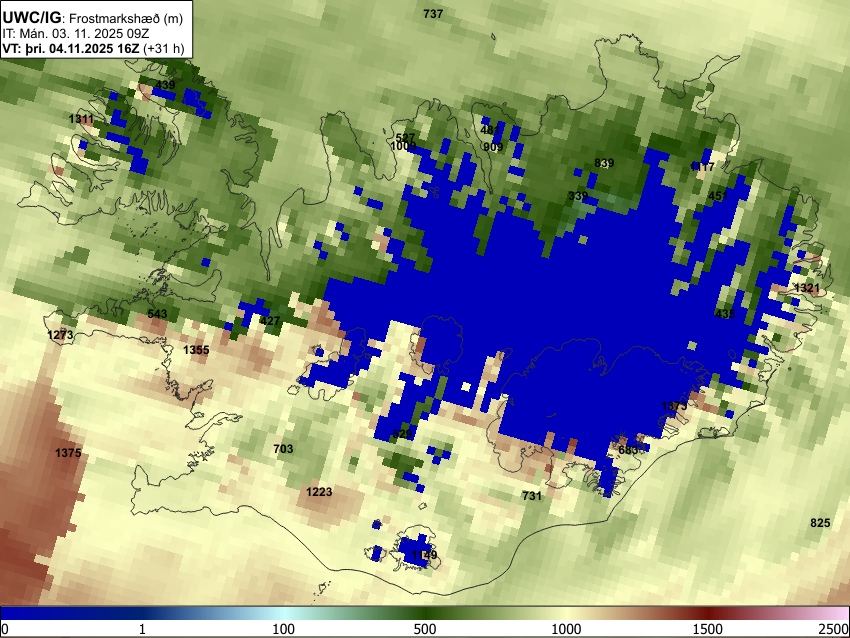Click the 1373 value on the map
The height and width of the screenshot is (638, 850).
[674, 406]
